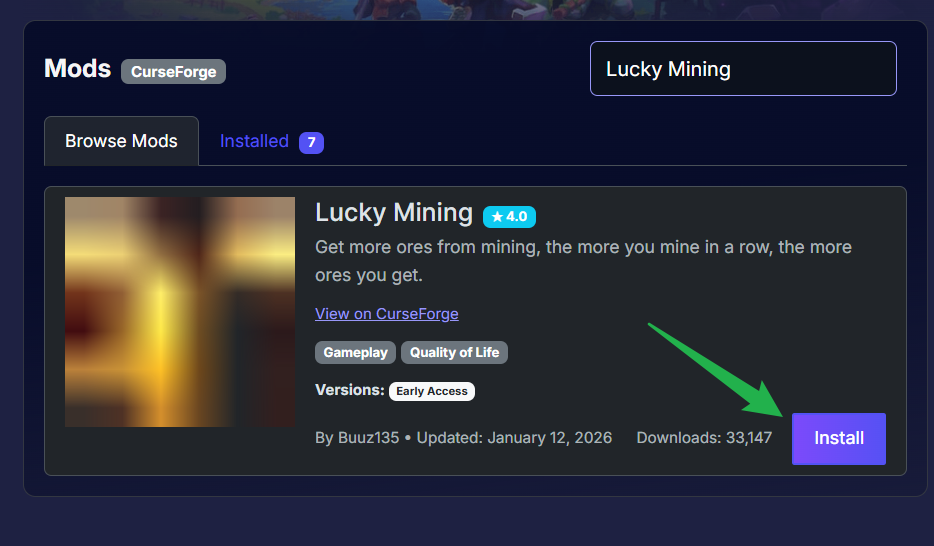Image resolution: width=934 pixels, height=546 pixels.
Task: Click the mod description about getting more ores
Action: coord(583,261)
